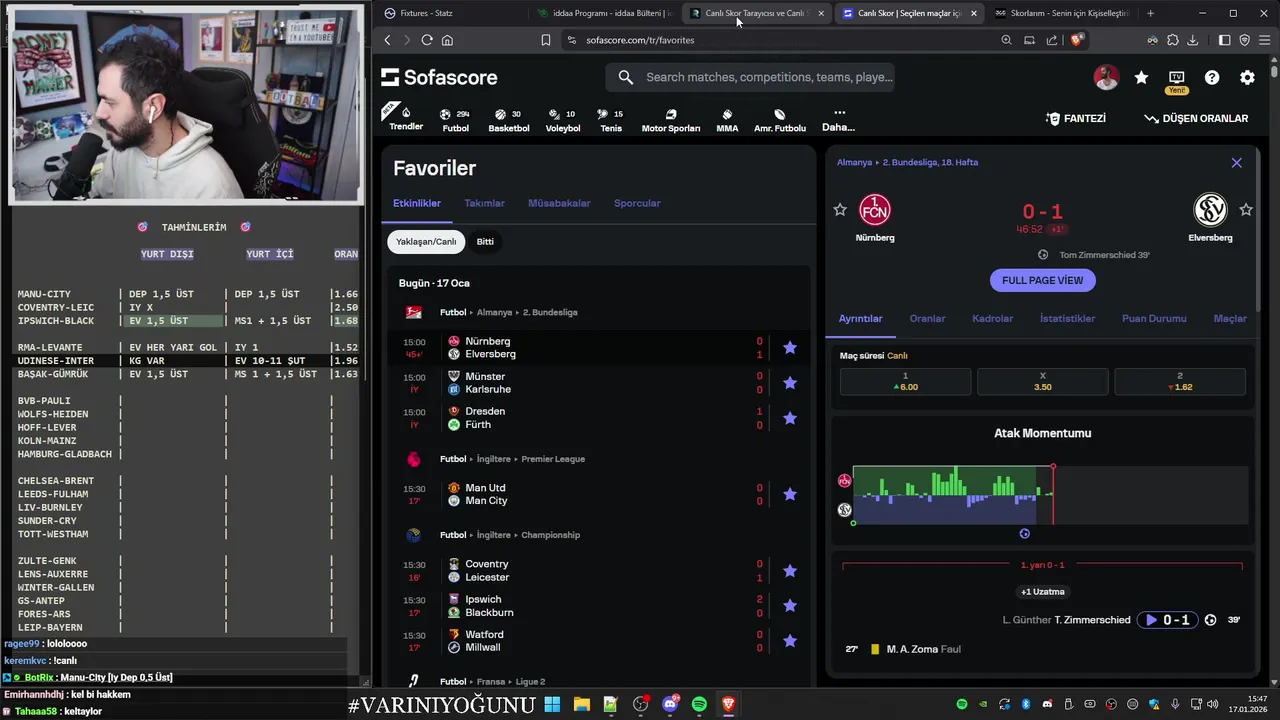Click the browser address bar URL
This screenshot has width=1280, height=720.
click(x=640, y=40)
